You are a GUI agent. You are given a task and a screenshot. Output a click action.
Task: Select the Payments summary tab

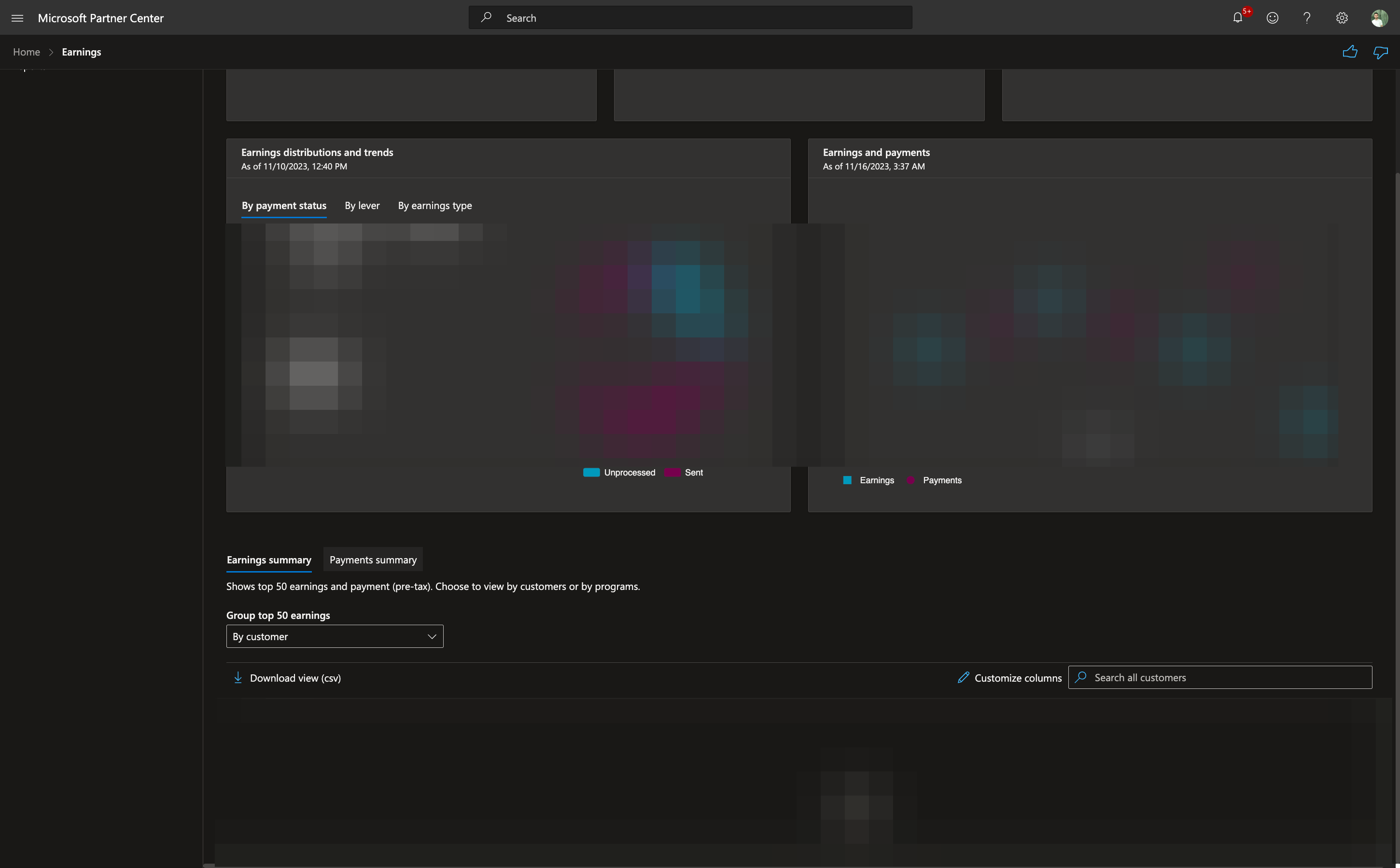373,560
